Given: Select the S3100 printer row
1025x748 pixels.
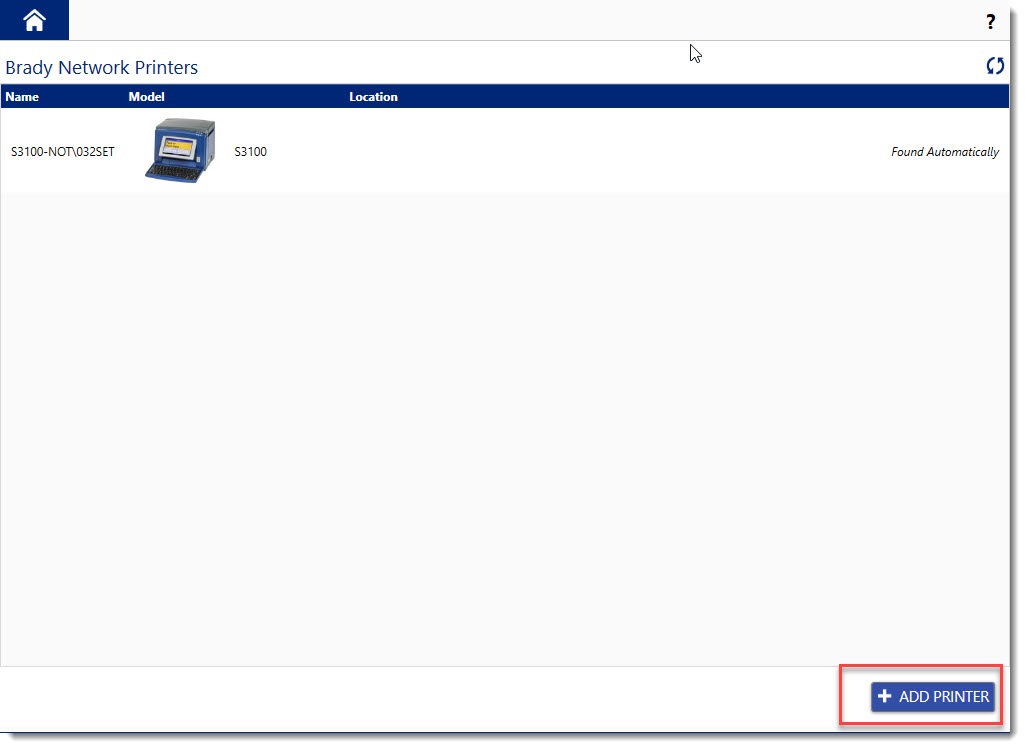Looking at the screenshot, I should (500, 151).
